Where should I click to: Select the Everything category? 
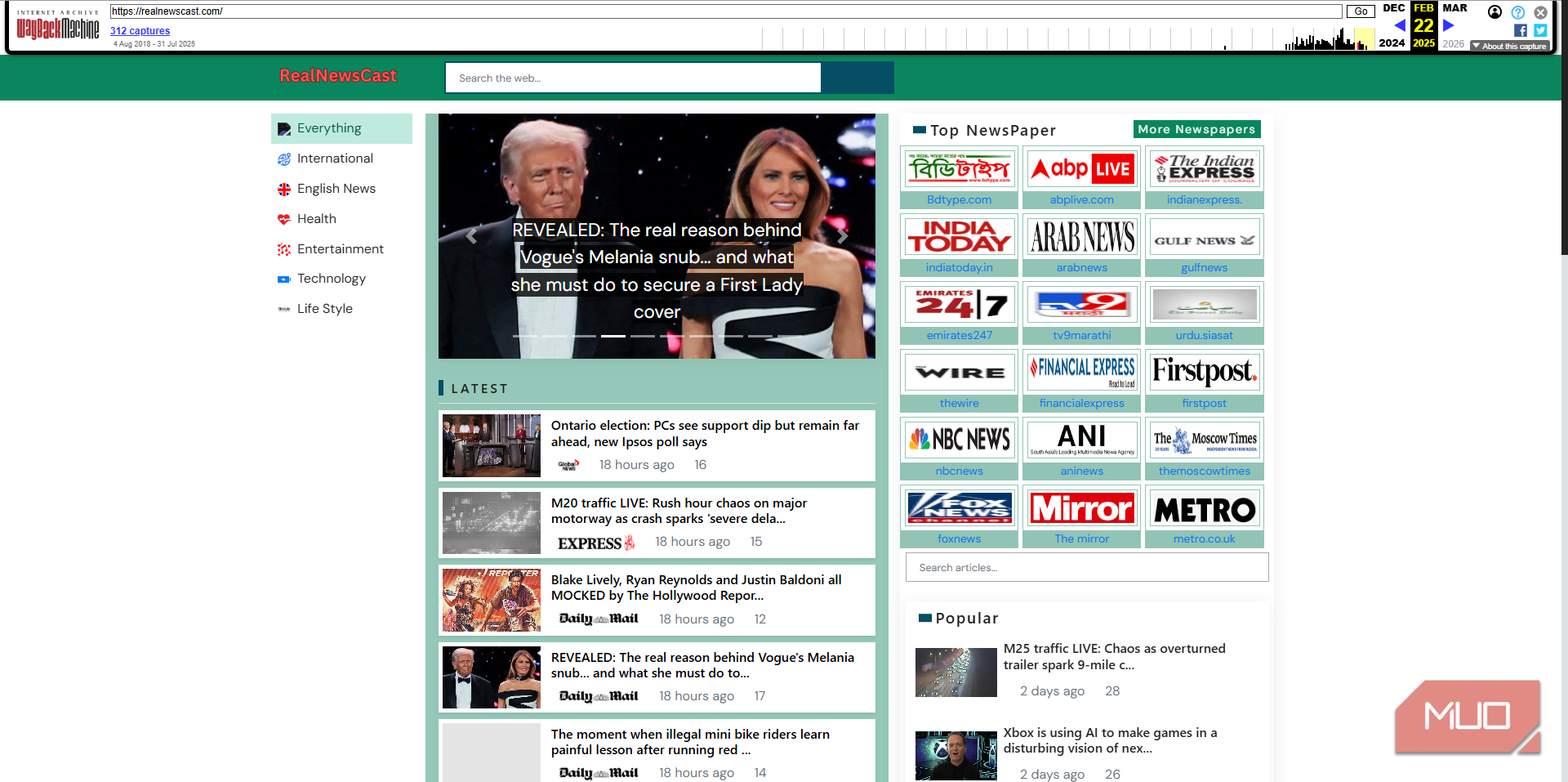(x=341, y=128)
